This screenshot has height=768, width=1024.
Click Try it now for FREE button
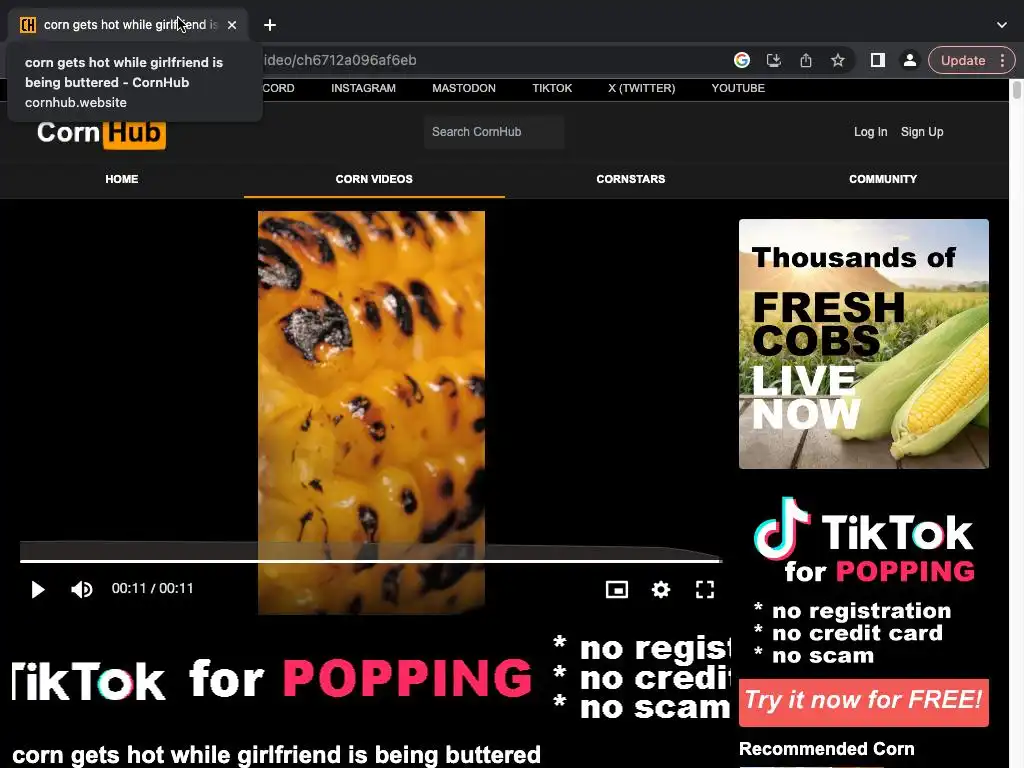tap(863, 702)
